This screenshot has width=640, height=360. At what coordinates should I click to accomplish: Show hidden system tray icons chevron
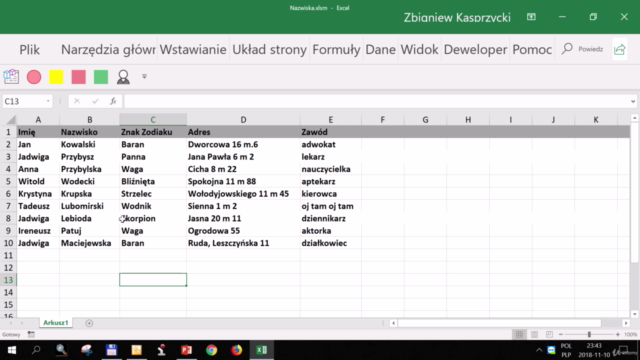[539, 350]
